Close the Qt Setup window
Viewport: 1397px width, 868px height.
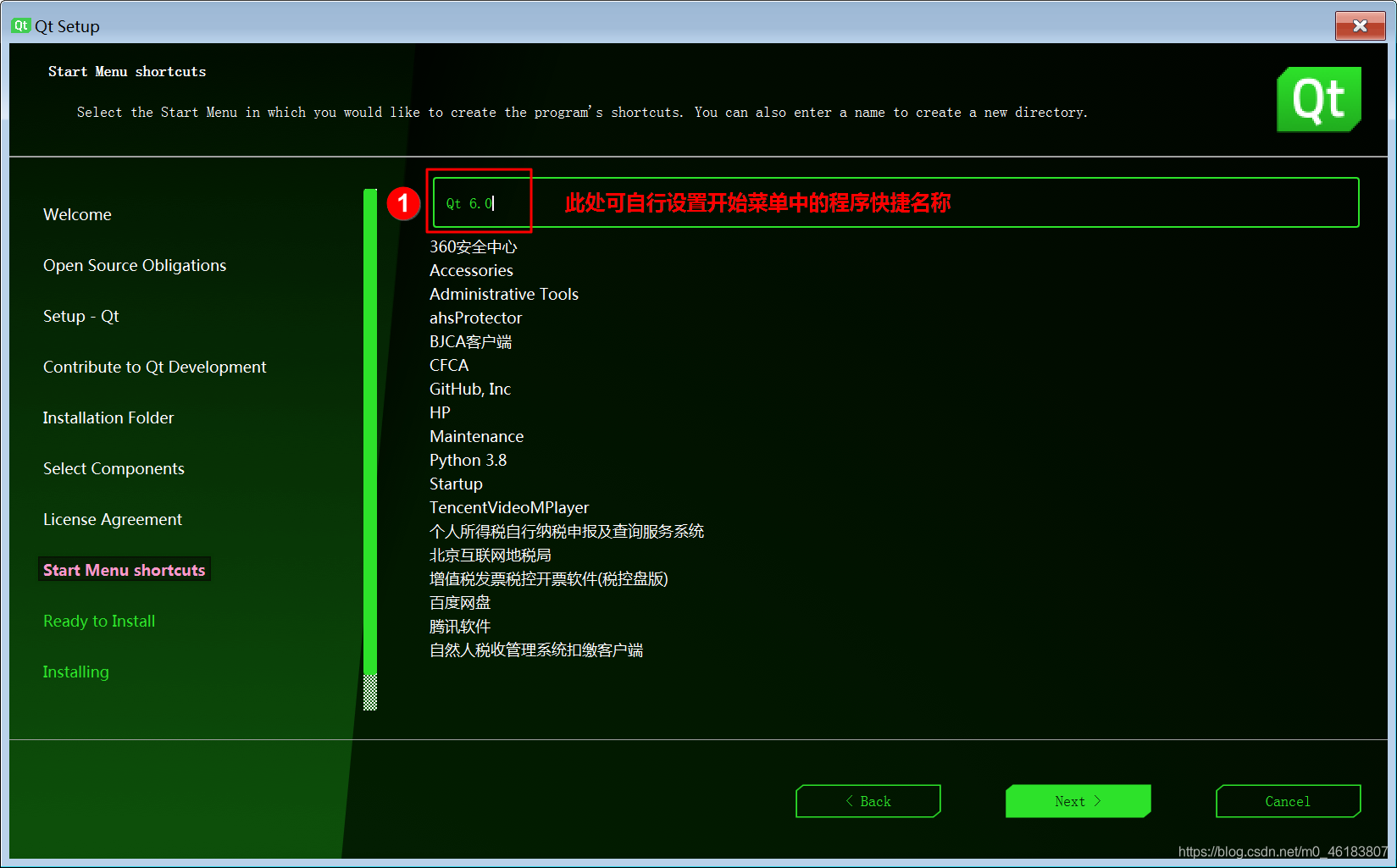[x=1360, y=25]
